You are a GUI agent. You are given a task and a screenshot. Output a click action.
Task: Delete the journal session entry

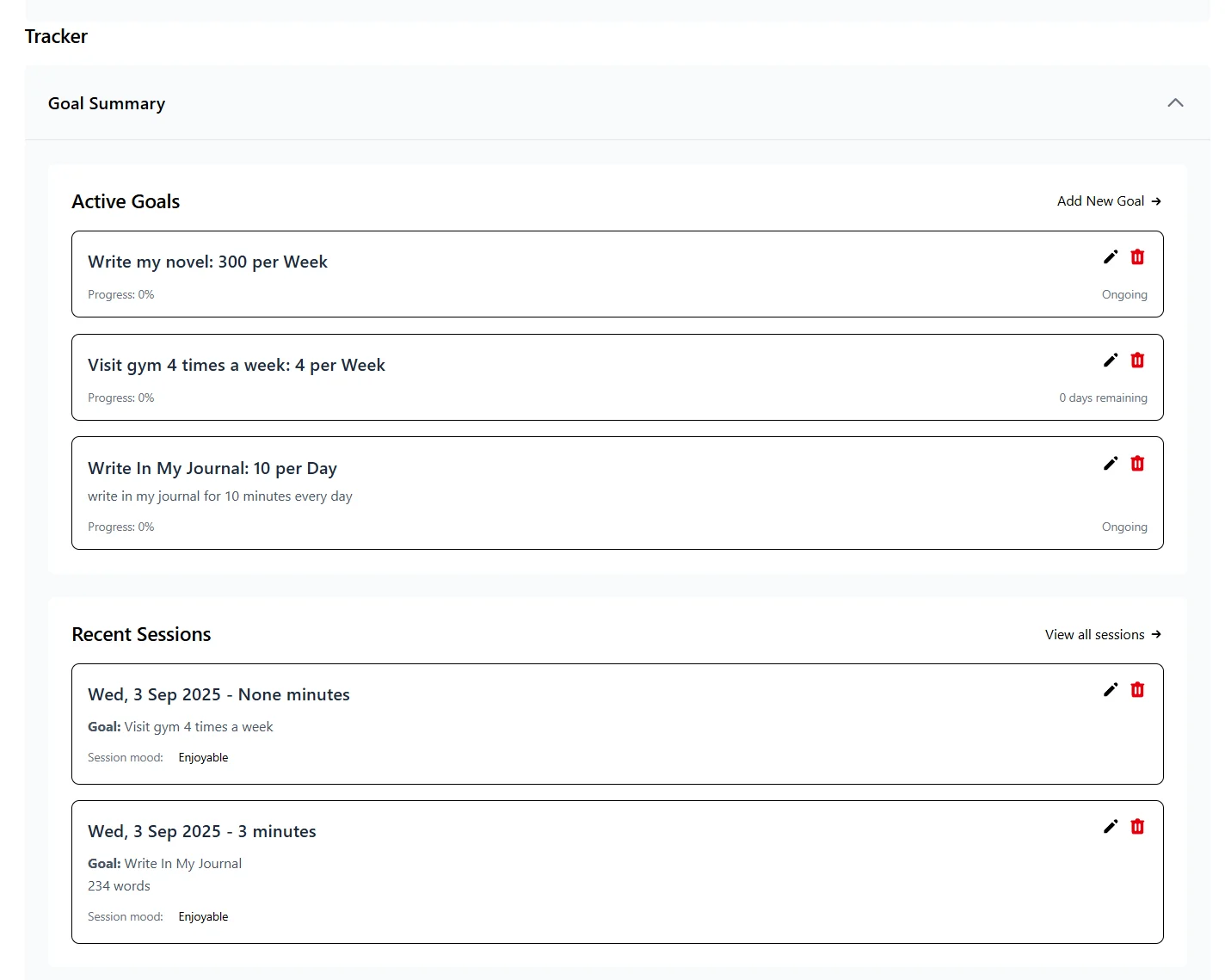[1137, 826]
